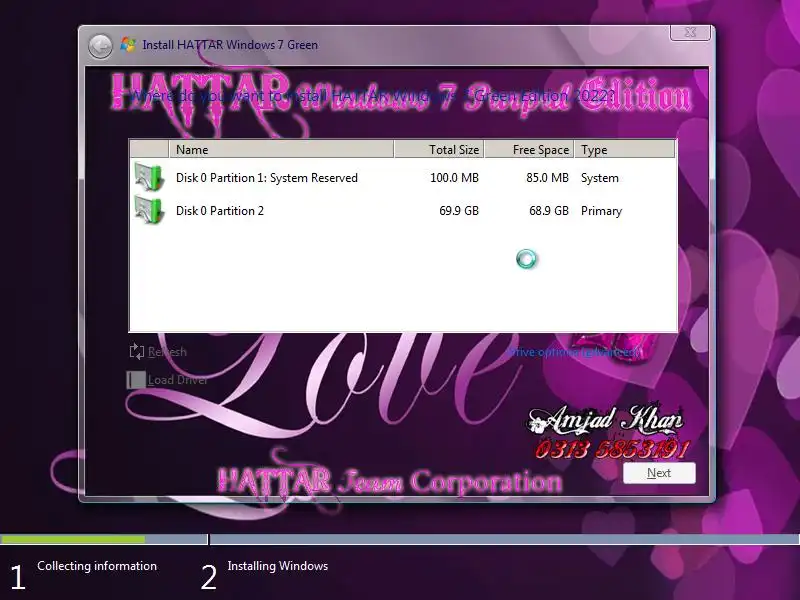Sort by Total Size column header
The width and height of the screenshot is (800, 600).
(439, 149)
